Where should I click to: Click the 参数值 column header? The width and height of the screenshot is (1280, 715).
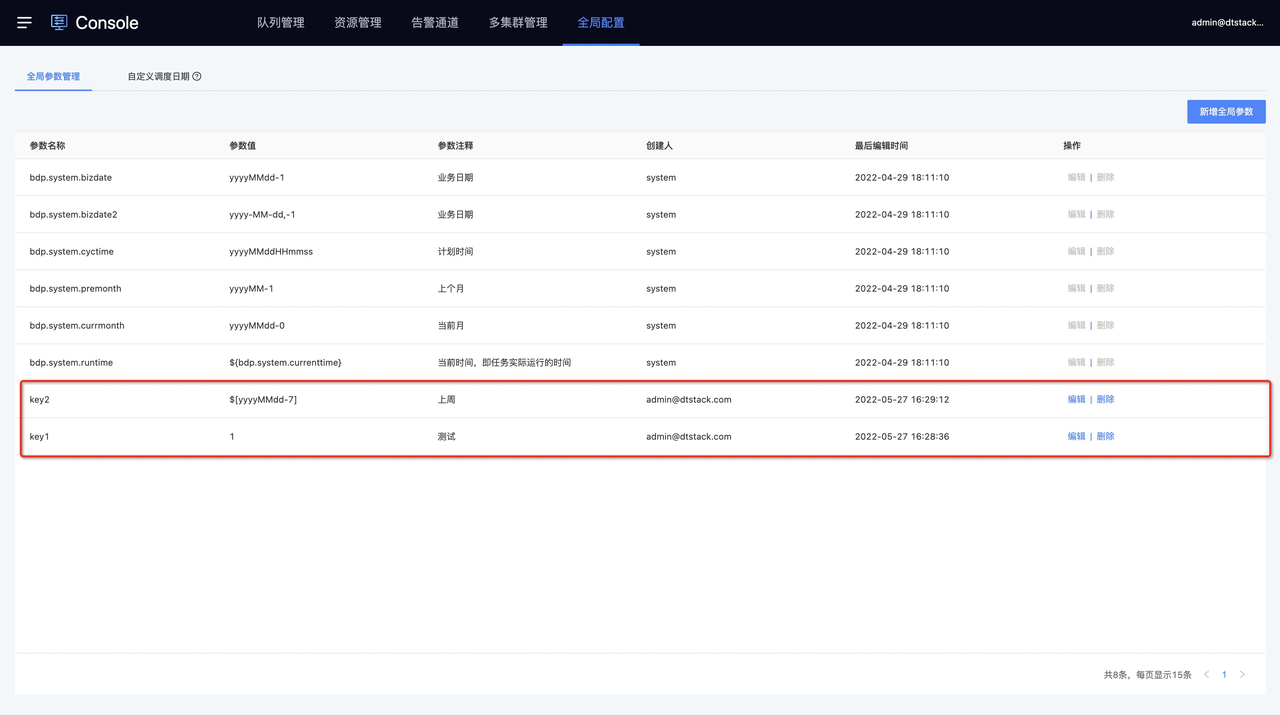[243, 146]
